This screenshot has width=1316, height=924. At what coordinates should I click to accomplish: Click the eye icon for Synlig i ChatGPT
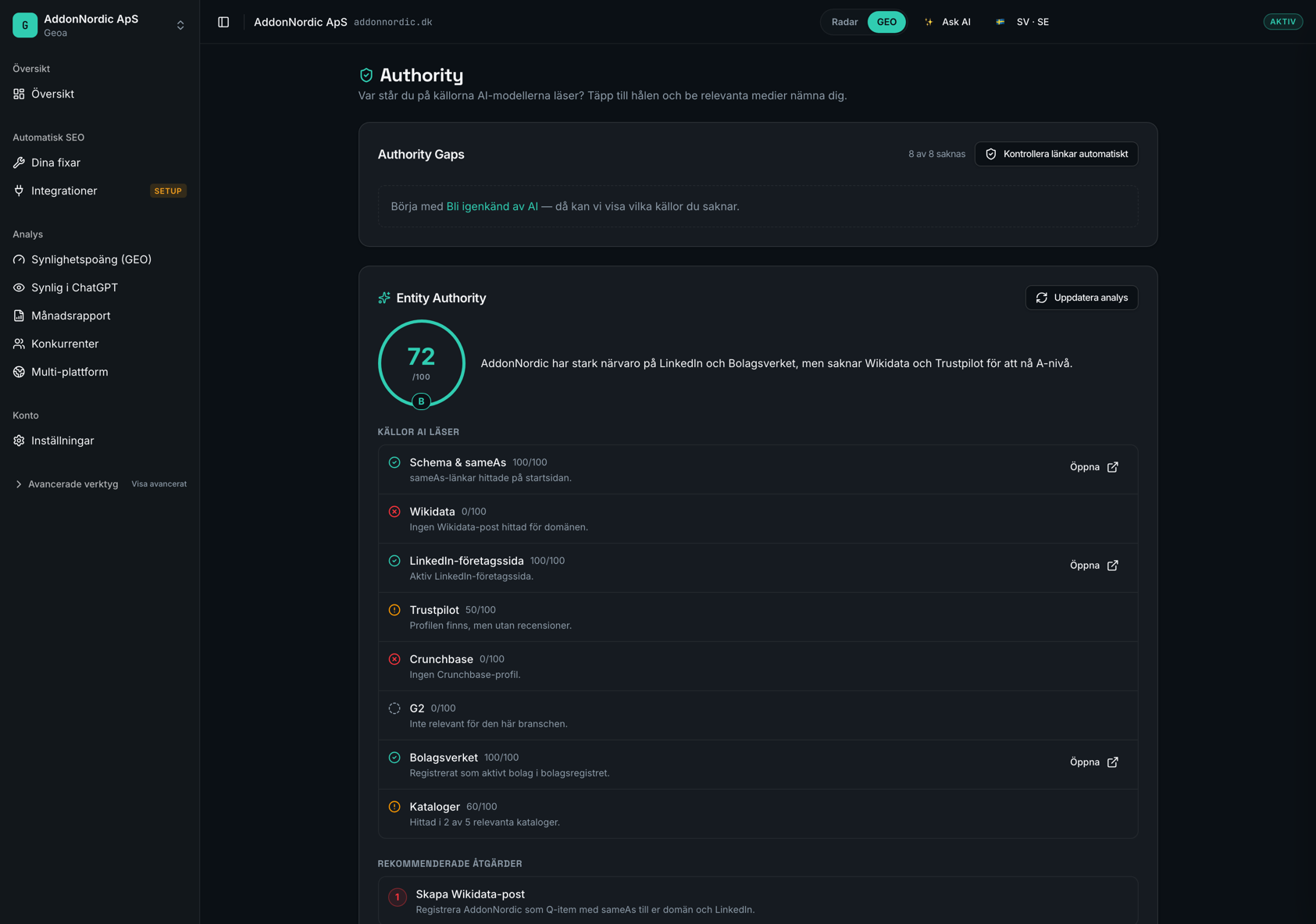(19, 287)
